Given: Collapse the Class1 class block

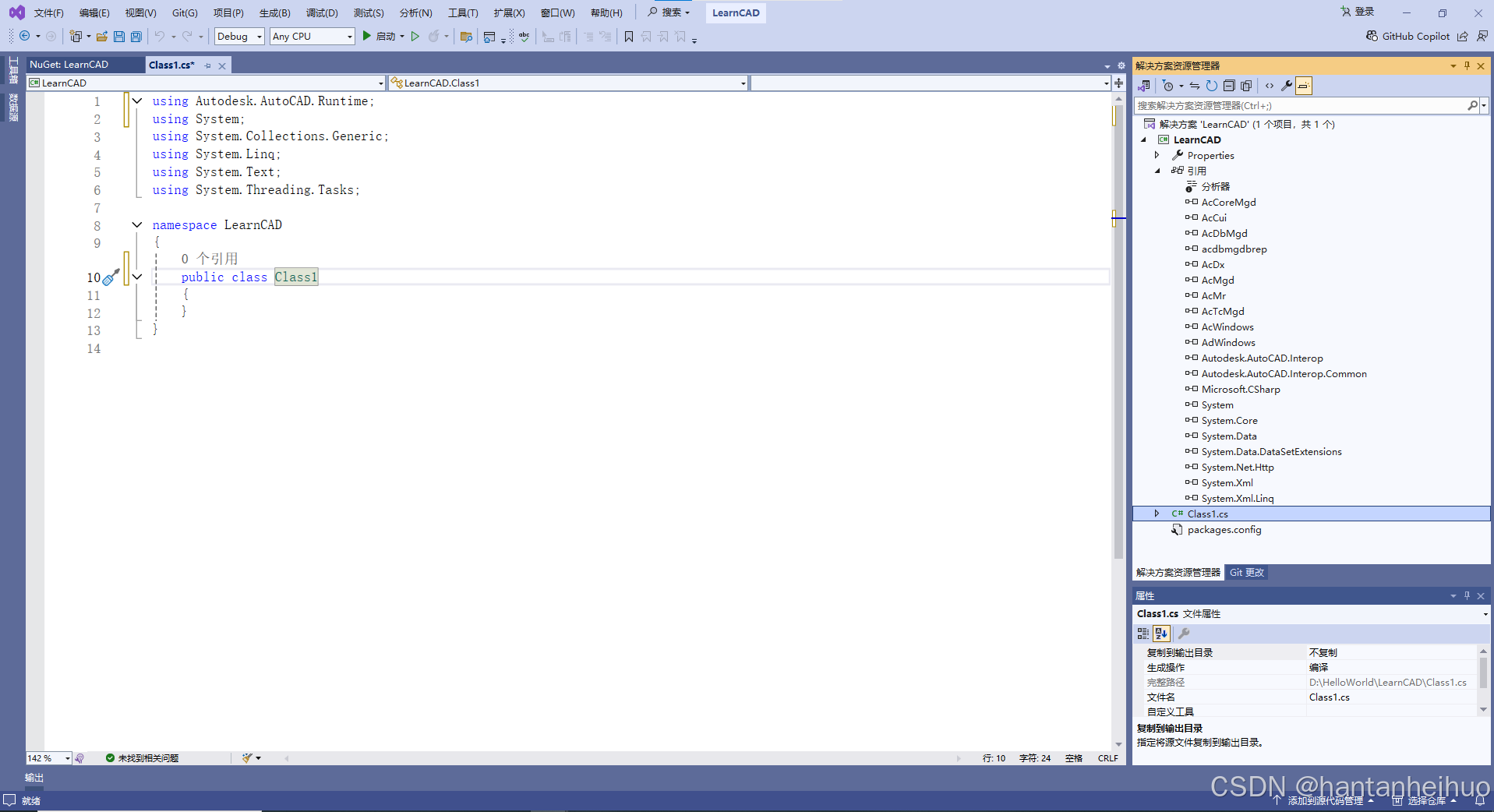Looking at the screenshot, I should [x=137, y=277].
